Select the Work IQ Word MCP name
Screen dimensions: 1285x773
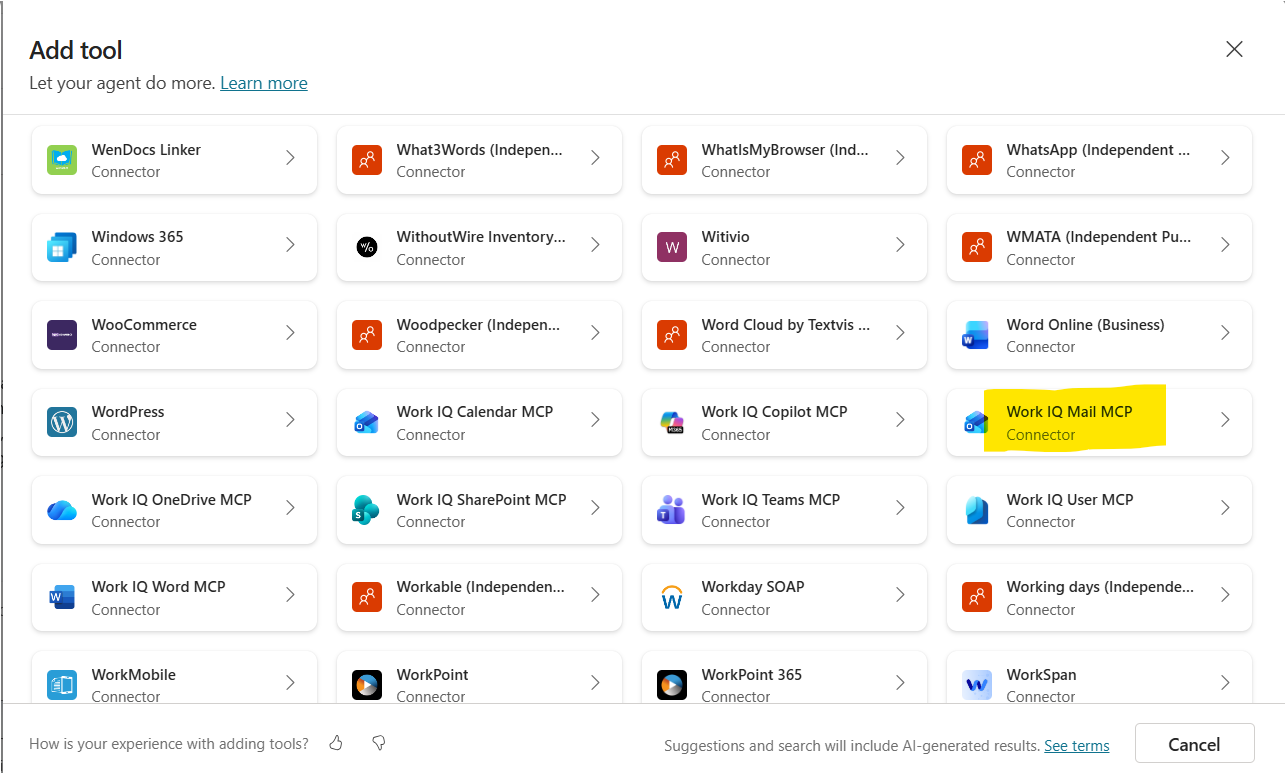158,587
